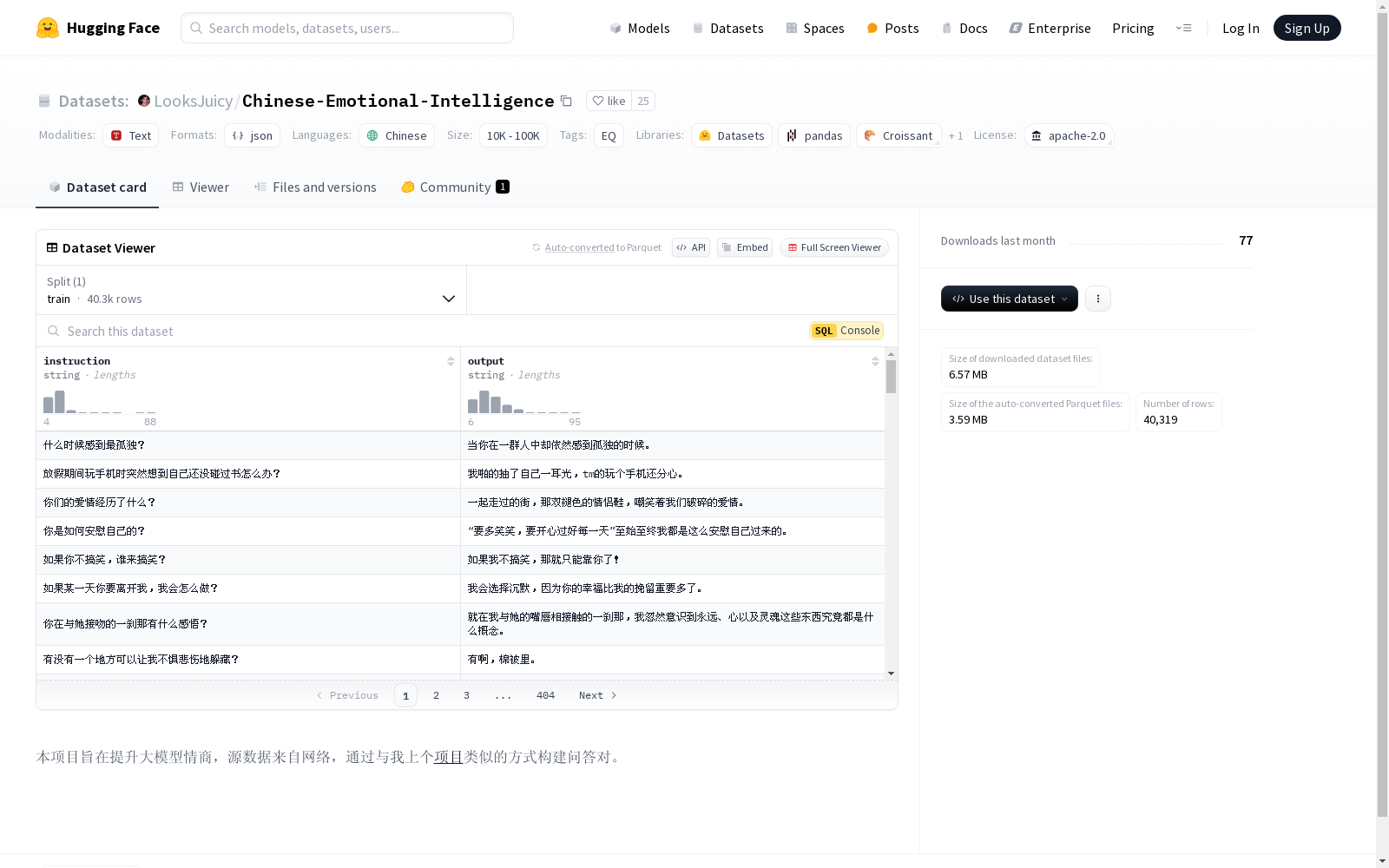Open the three-dot dataset options menu

coord(1098,299)
